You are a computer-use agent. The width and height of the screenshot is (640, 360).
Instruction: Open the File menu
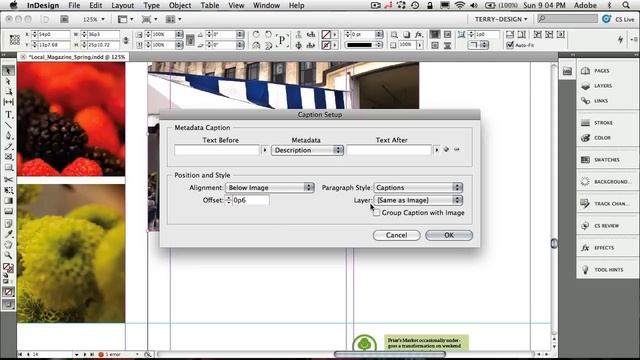pyautogui.click(x=74, y=5)
